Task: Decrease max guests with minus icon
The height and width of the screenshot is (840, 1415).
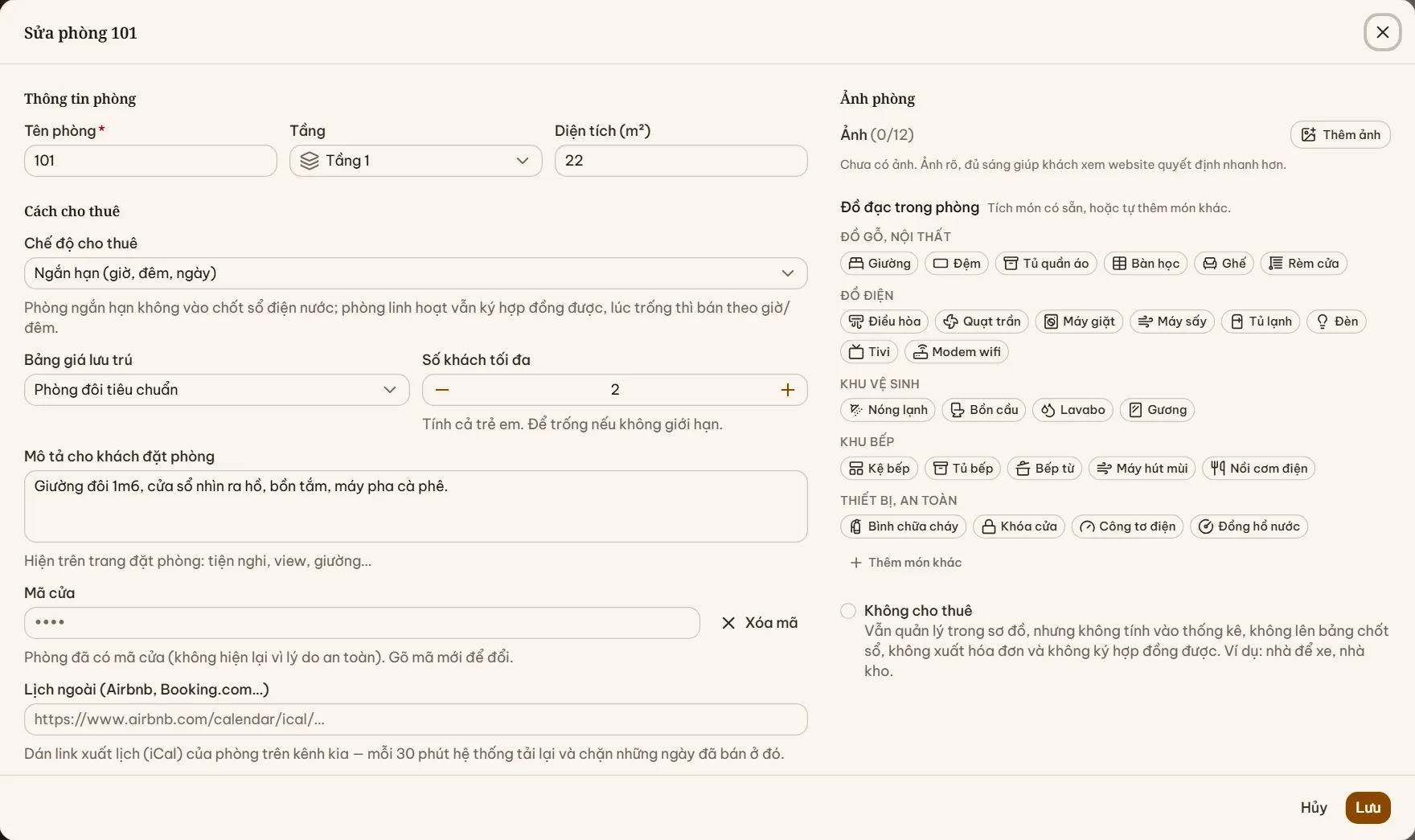Action: coord(442,390)
